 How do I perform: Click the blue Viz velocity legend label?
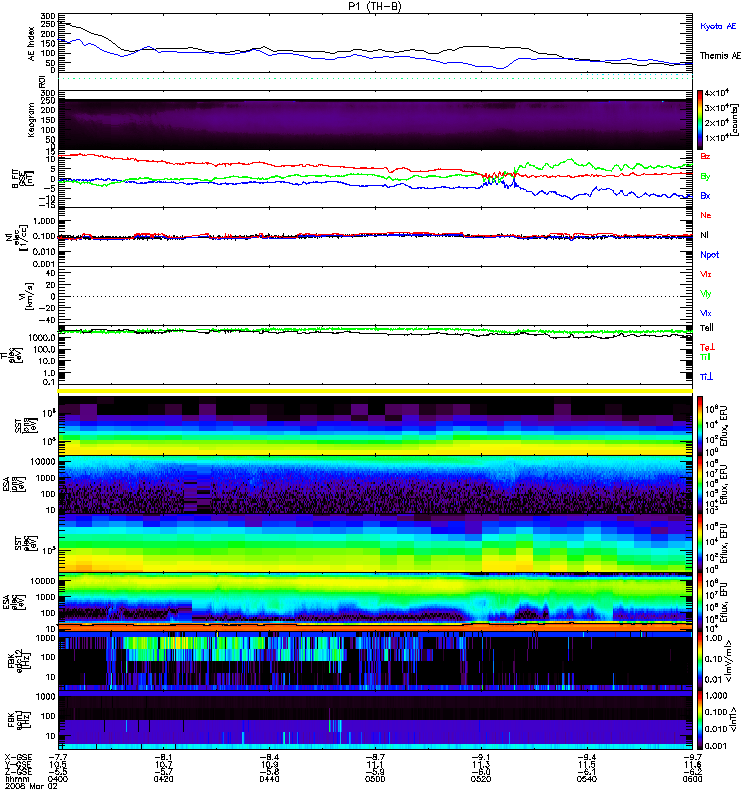[x=706, y=313]
